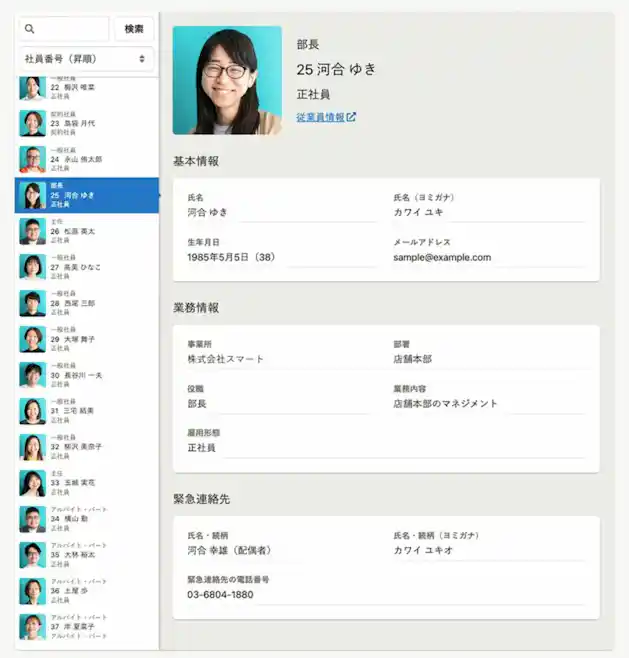Select employee number 36 in the list
The height and width of the screenshot is (658, 629).
[x=87, y=591]
